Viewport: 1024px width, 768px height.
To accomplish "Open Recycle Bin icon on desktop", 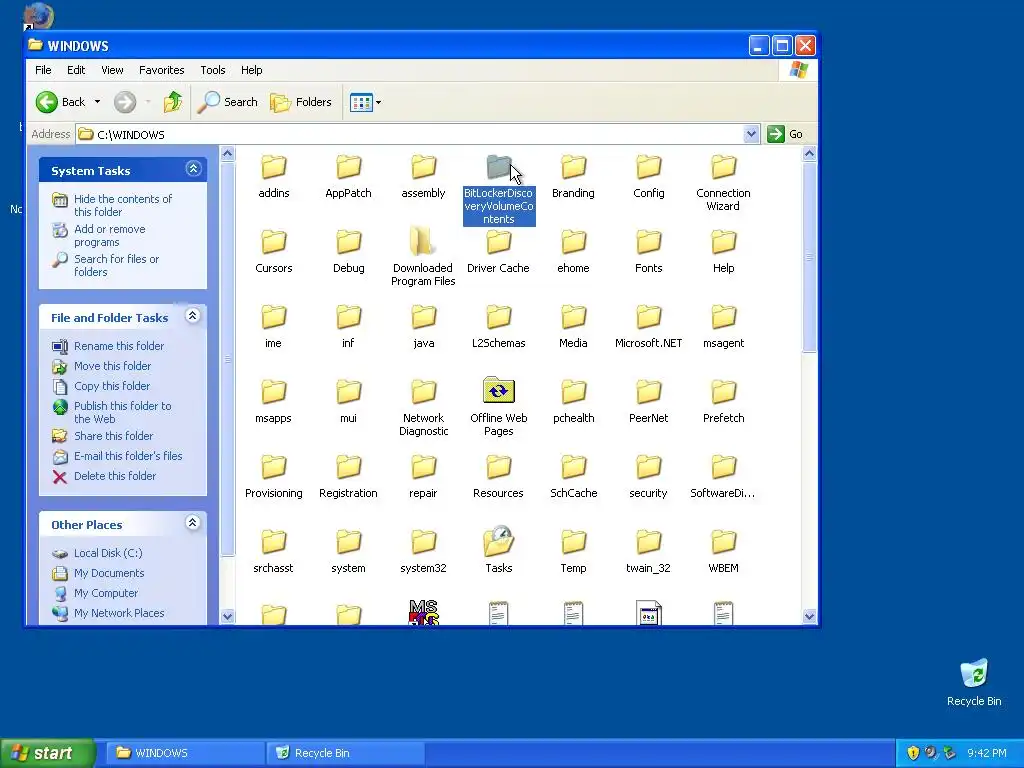I will click(x=974, y=682).
